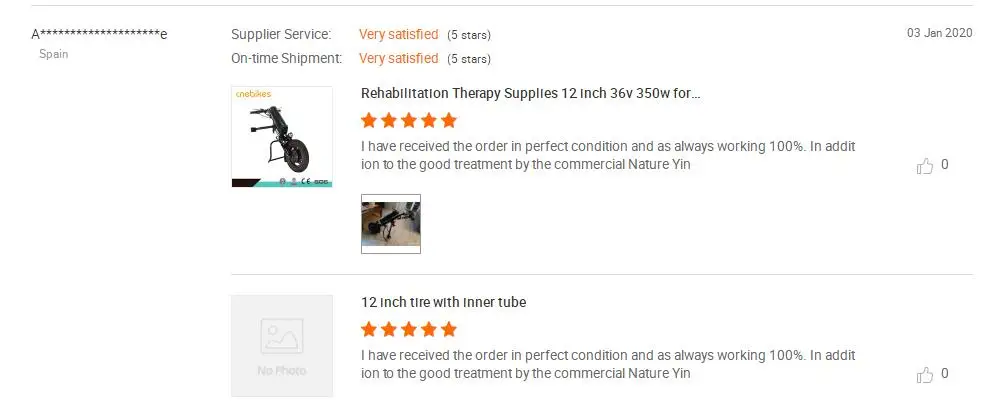
Task: Click the On-time Shipment label
Action: pyautogui.click(x=287, y=58)
